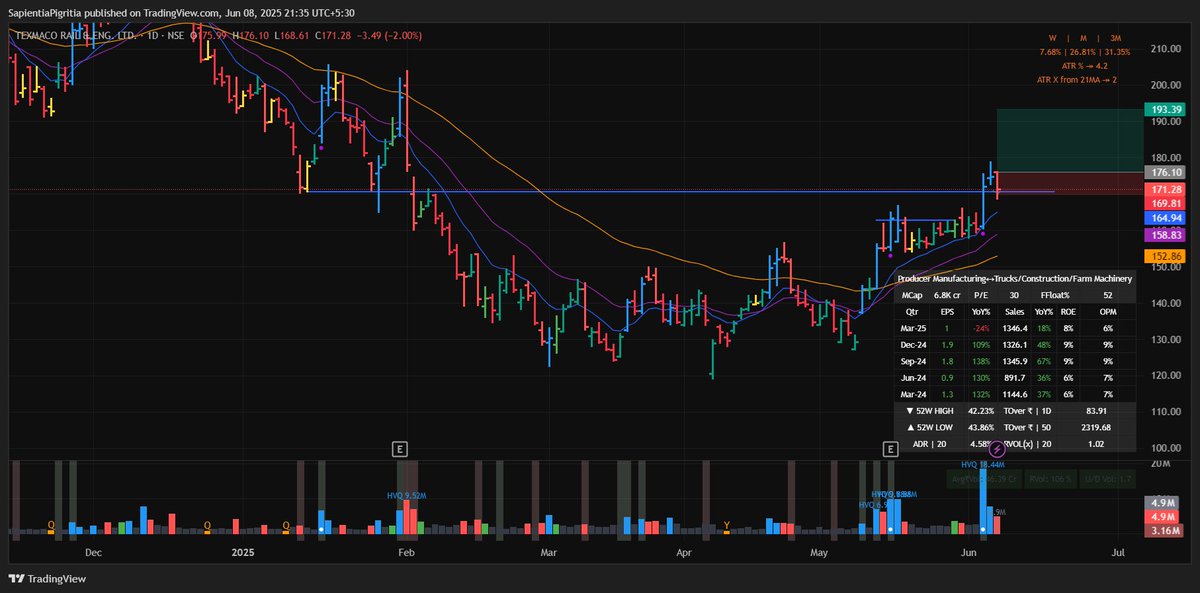
Task: Click the earnings E marker above May volume
Action: click(890, 451)
